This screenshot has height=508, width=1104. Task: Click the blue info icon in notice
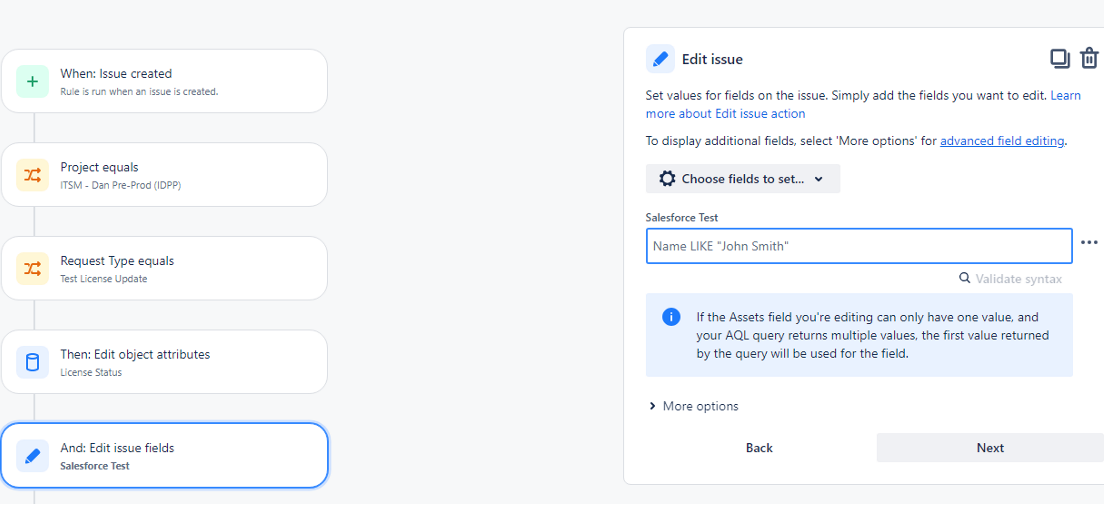pos(672,317)
